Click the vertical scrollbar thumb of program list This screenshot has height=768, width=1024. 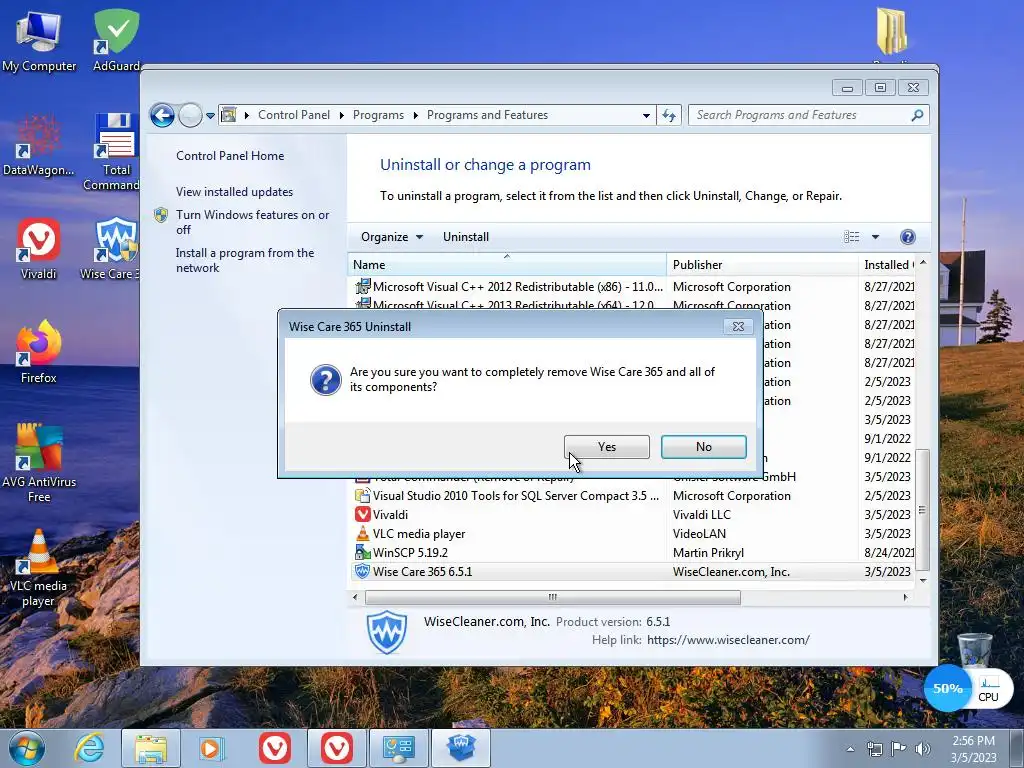pyautogui.click(x=922, y=509)
